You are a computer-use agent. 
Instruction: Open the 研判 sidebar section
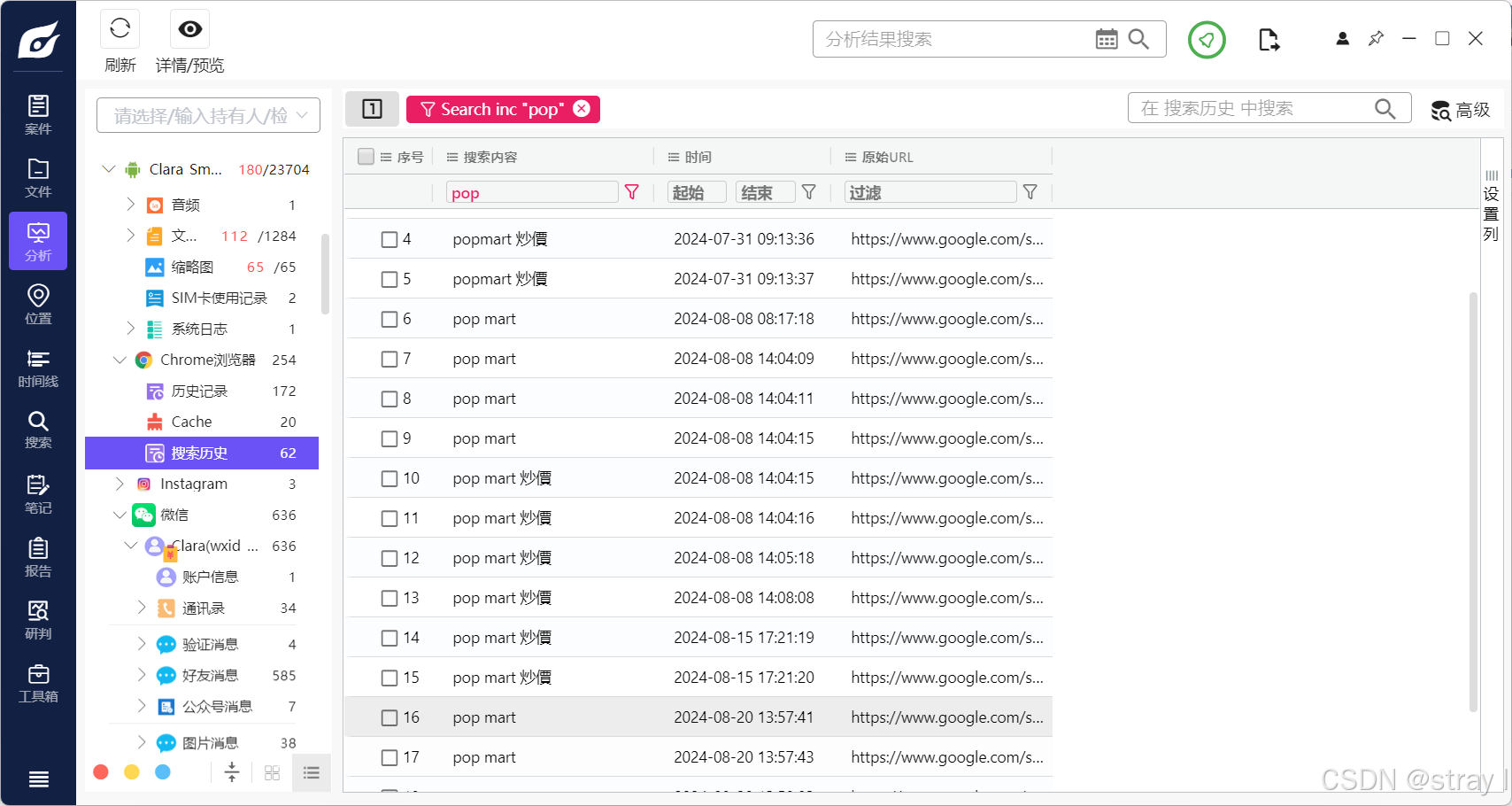(x=38, y=620)
